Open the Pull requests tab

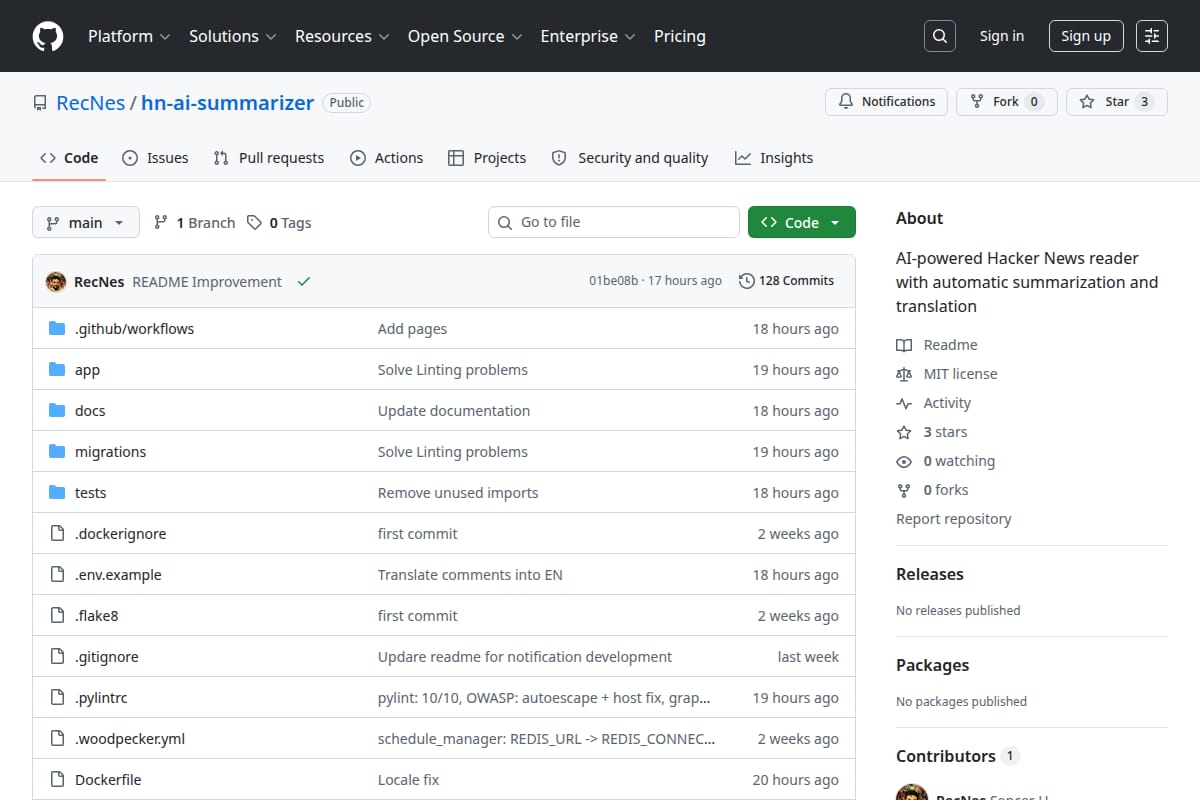(x=269, y=158)
